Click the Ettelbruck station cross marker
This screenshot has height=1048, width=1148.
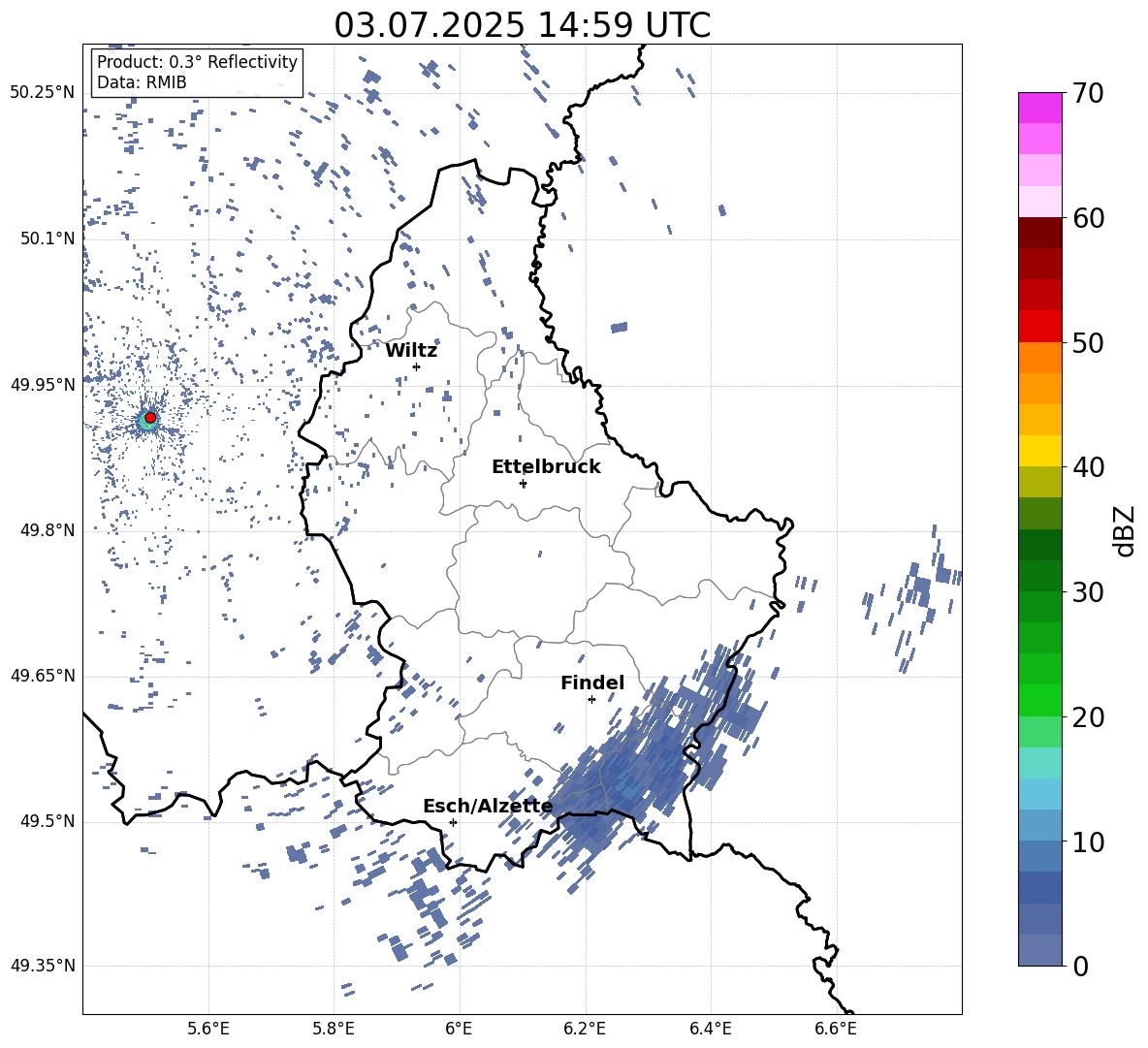[x=523, y=483]
